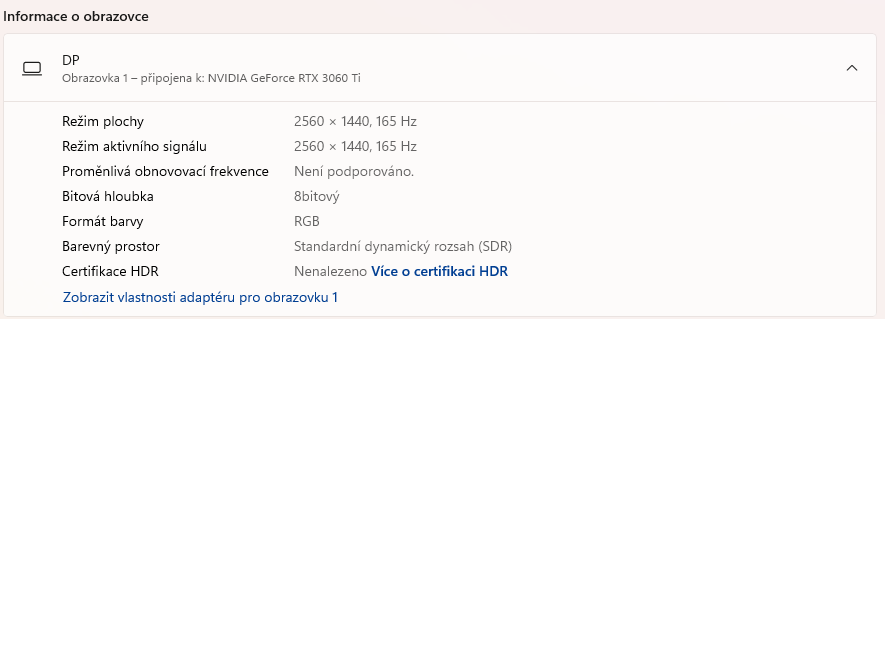Click the Barevný prostor label

click(111, 246)
